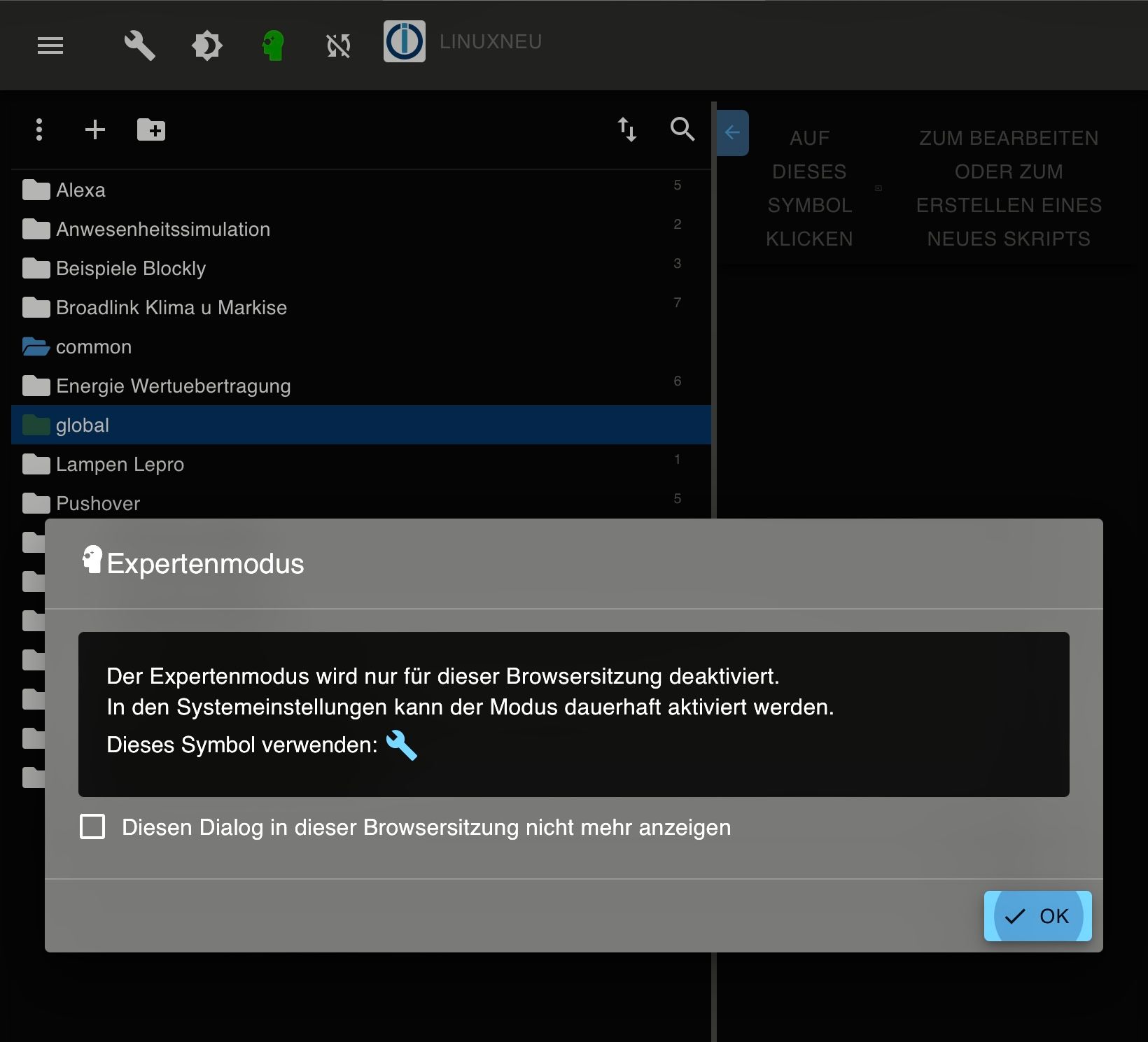
Task: Open Broadlink Klima u Markise folder
Action: point(361,307)
